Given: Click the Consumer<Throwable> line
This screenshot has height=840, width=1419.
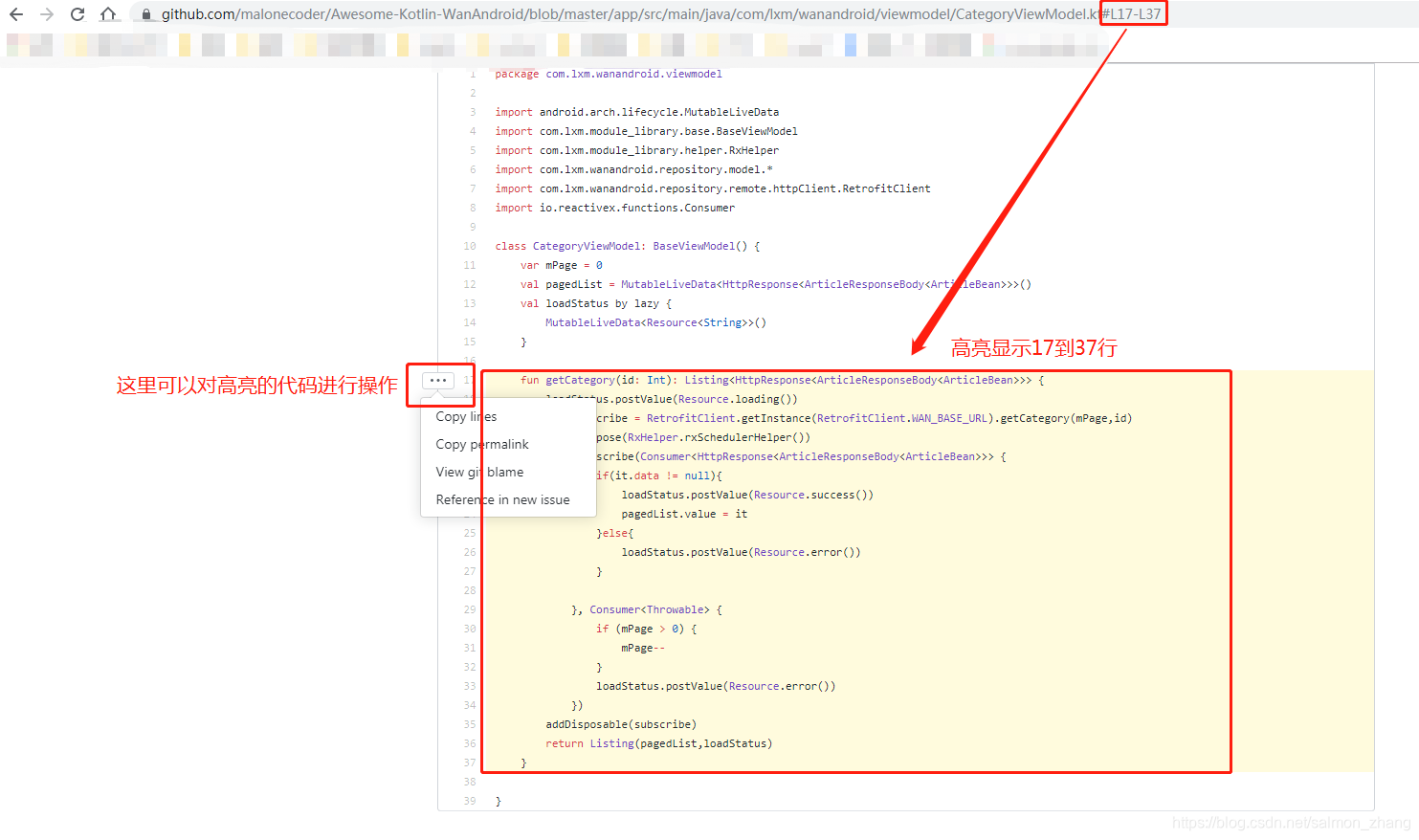Looking at the screenshot, I should [647, 609].
